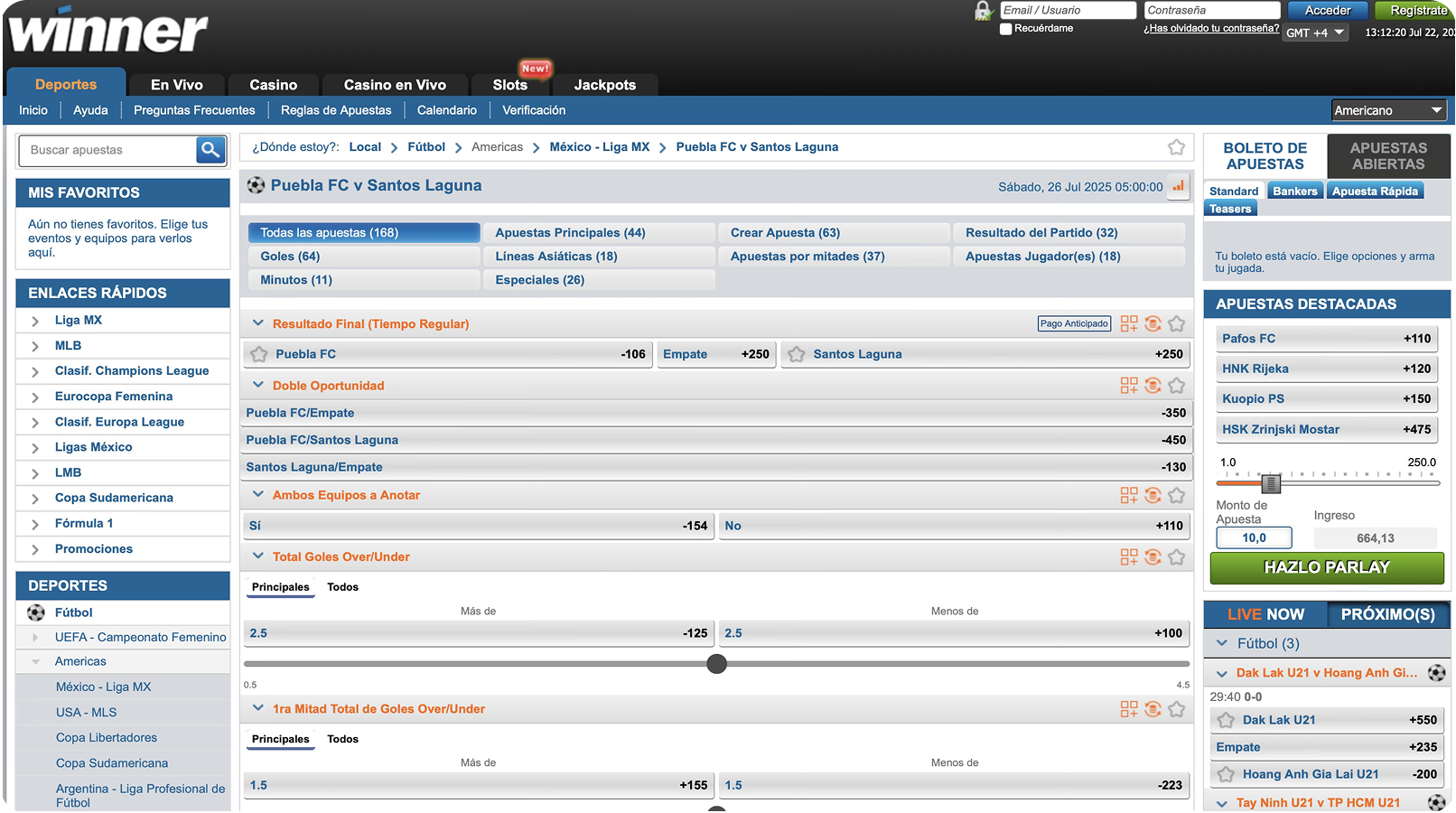The width and height of the screenshot is (1456, 813).
Task: Collapse the 1ra Mitad Total de Goles section
Action: 258,708
